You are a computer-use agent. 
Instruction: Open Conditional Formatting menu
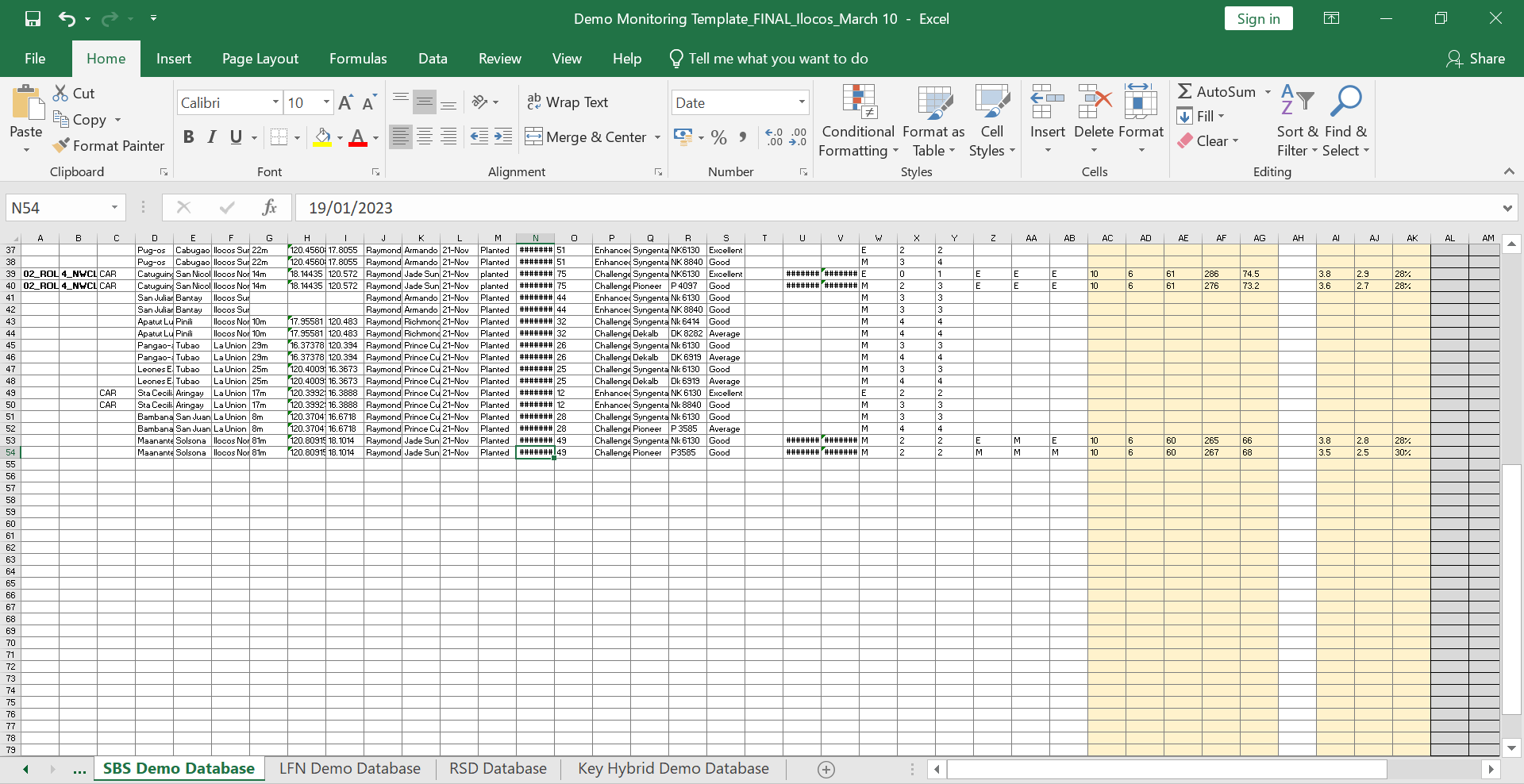(x=858, y=121)
